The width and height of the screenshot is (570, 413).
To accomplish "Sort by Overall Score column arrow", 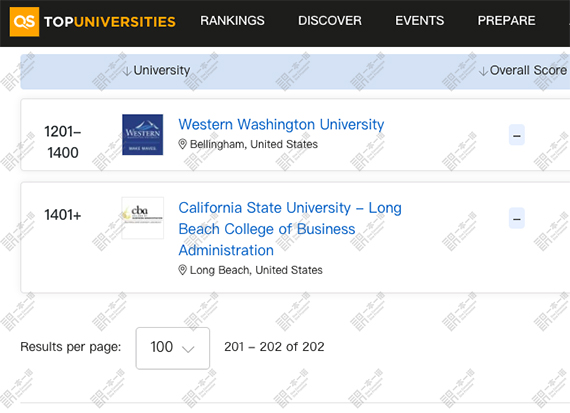I will [483, 71].
